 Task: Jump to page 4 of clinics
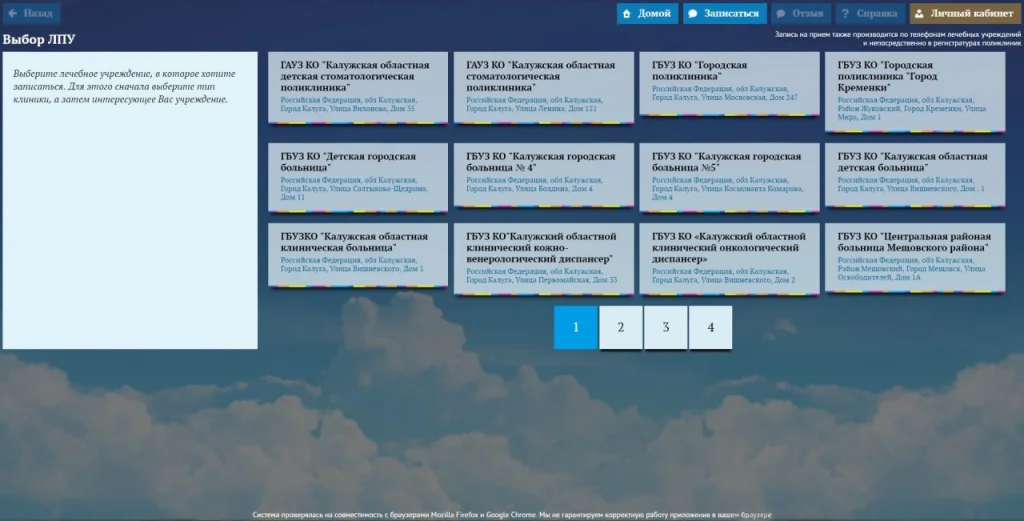[710, 328]
